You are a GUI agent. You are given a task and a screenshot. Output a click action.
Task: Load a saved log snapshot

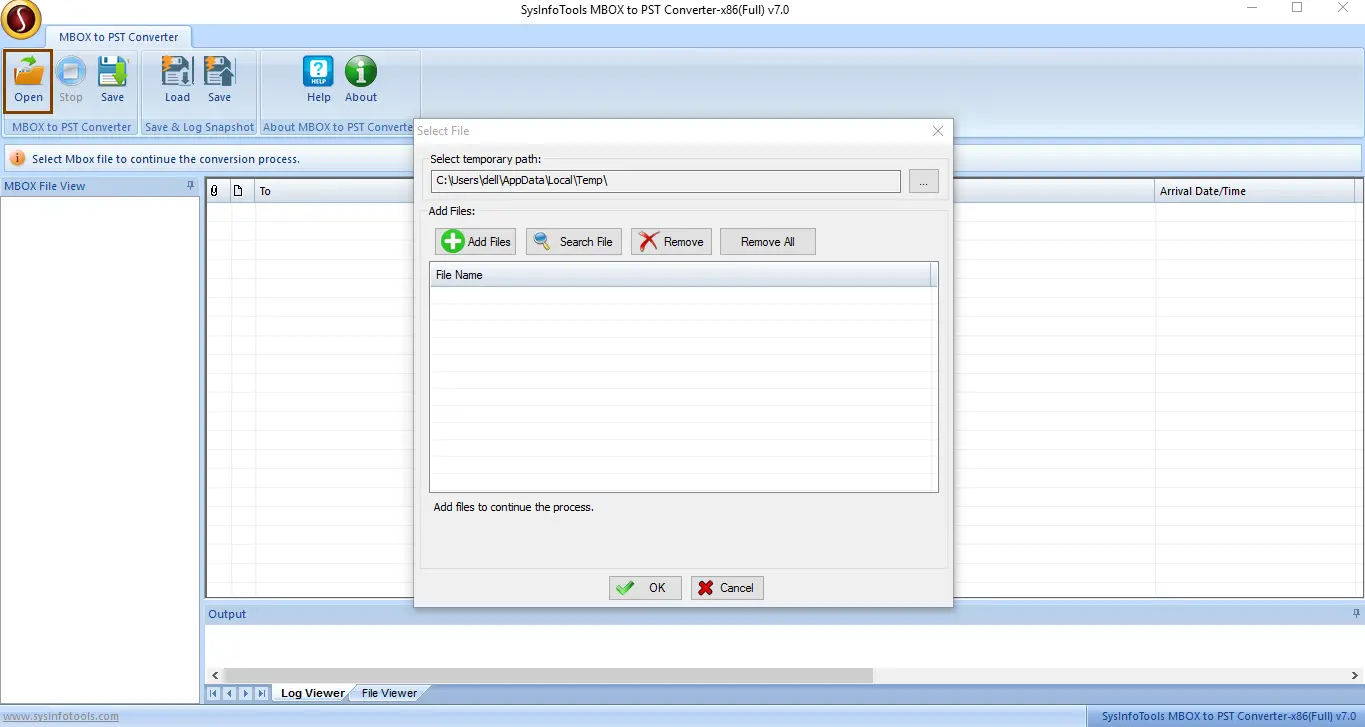177,80
